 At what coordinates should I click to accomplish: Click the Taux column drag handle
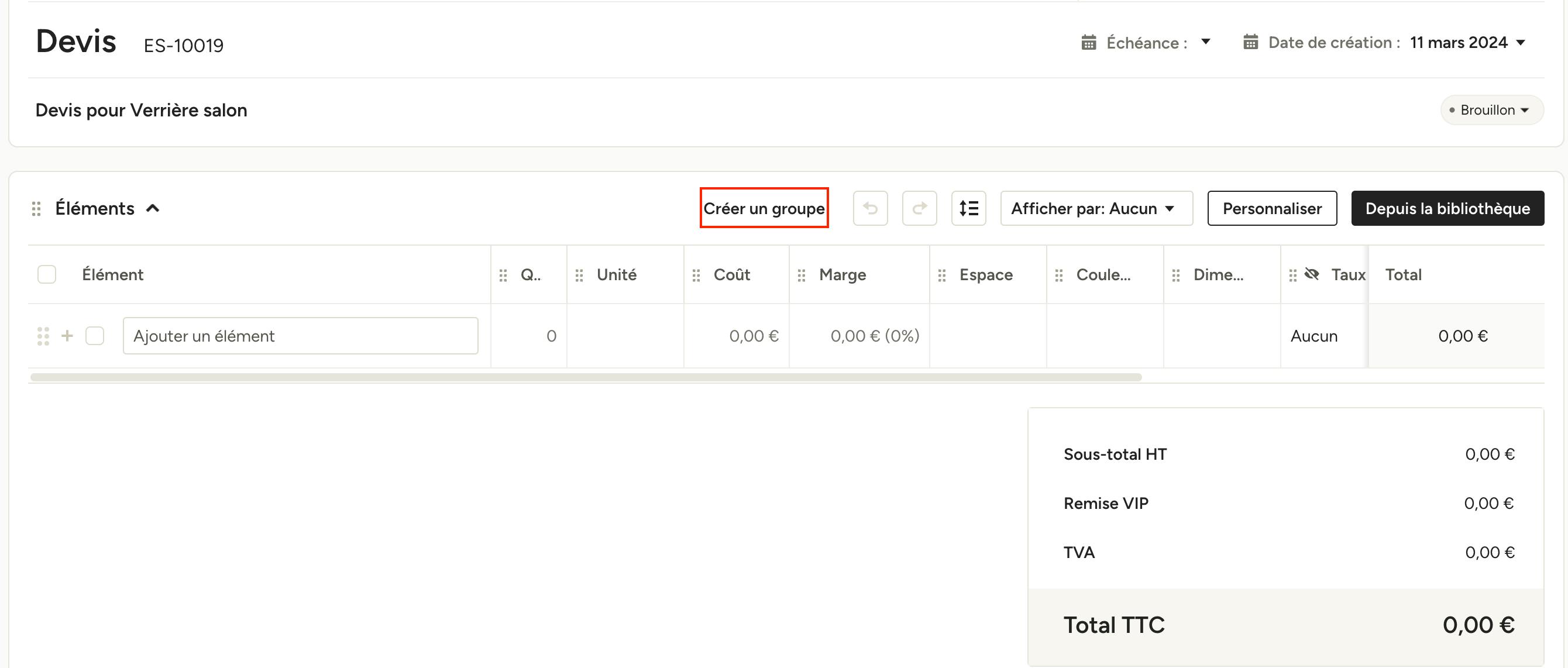[x=1292, y=276]
